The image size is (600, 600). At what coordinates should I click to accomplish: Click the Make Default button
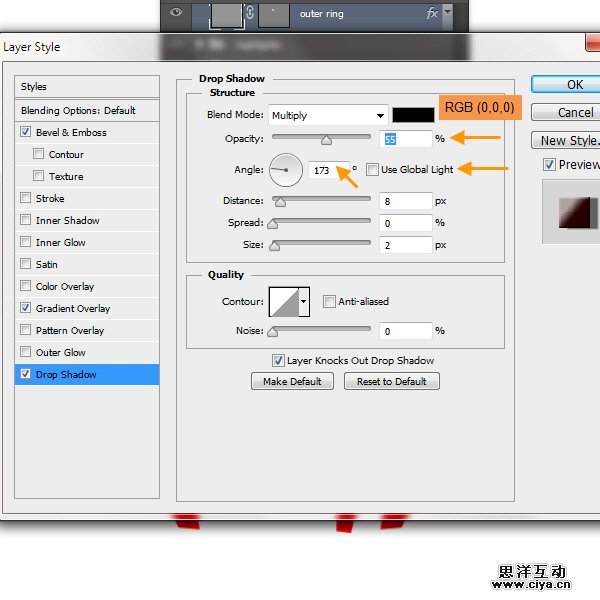coord(292,381)
